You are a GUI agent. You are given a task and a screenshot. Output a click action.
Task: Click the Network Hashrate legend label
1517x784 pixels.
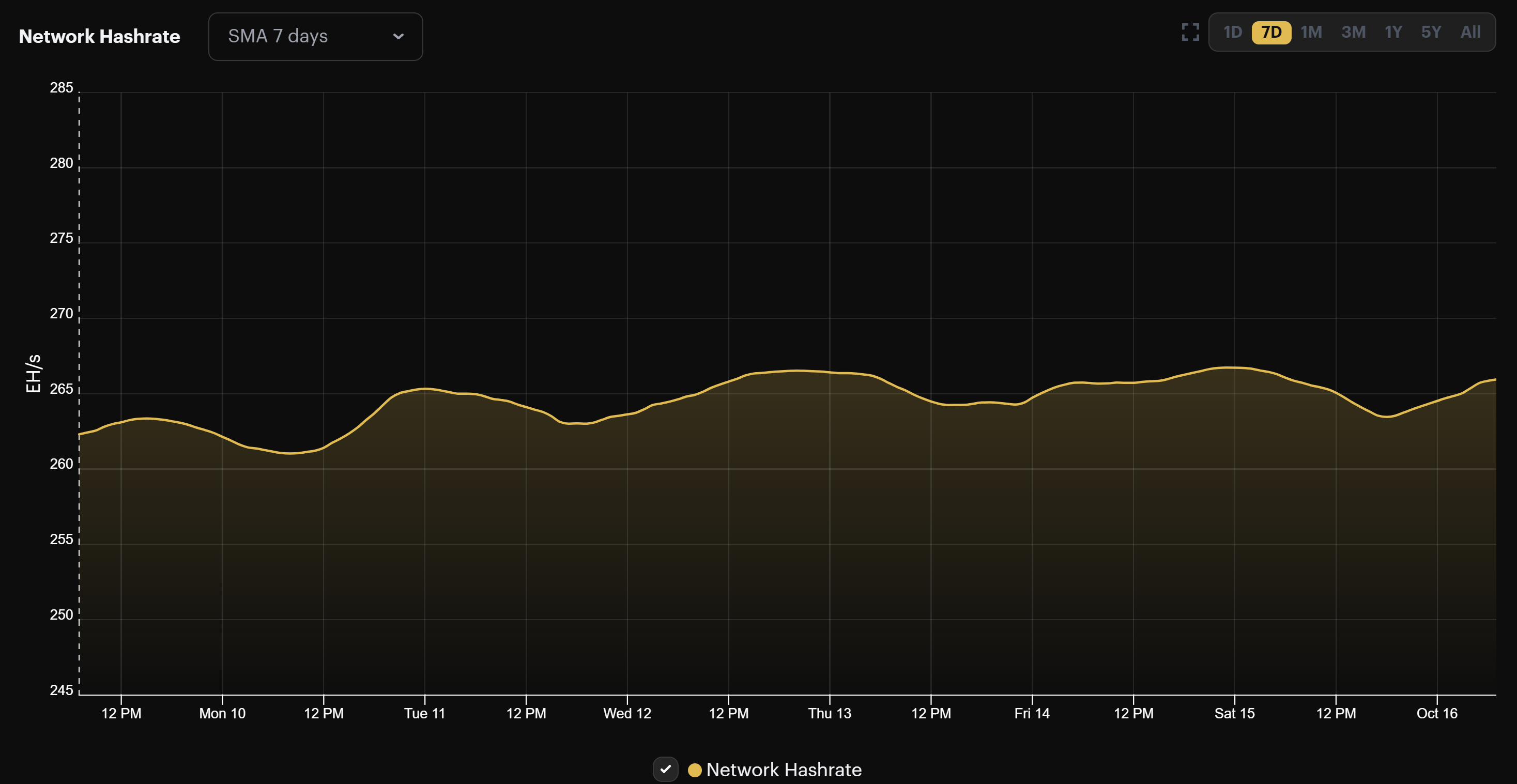click(x=784, y=770)
